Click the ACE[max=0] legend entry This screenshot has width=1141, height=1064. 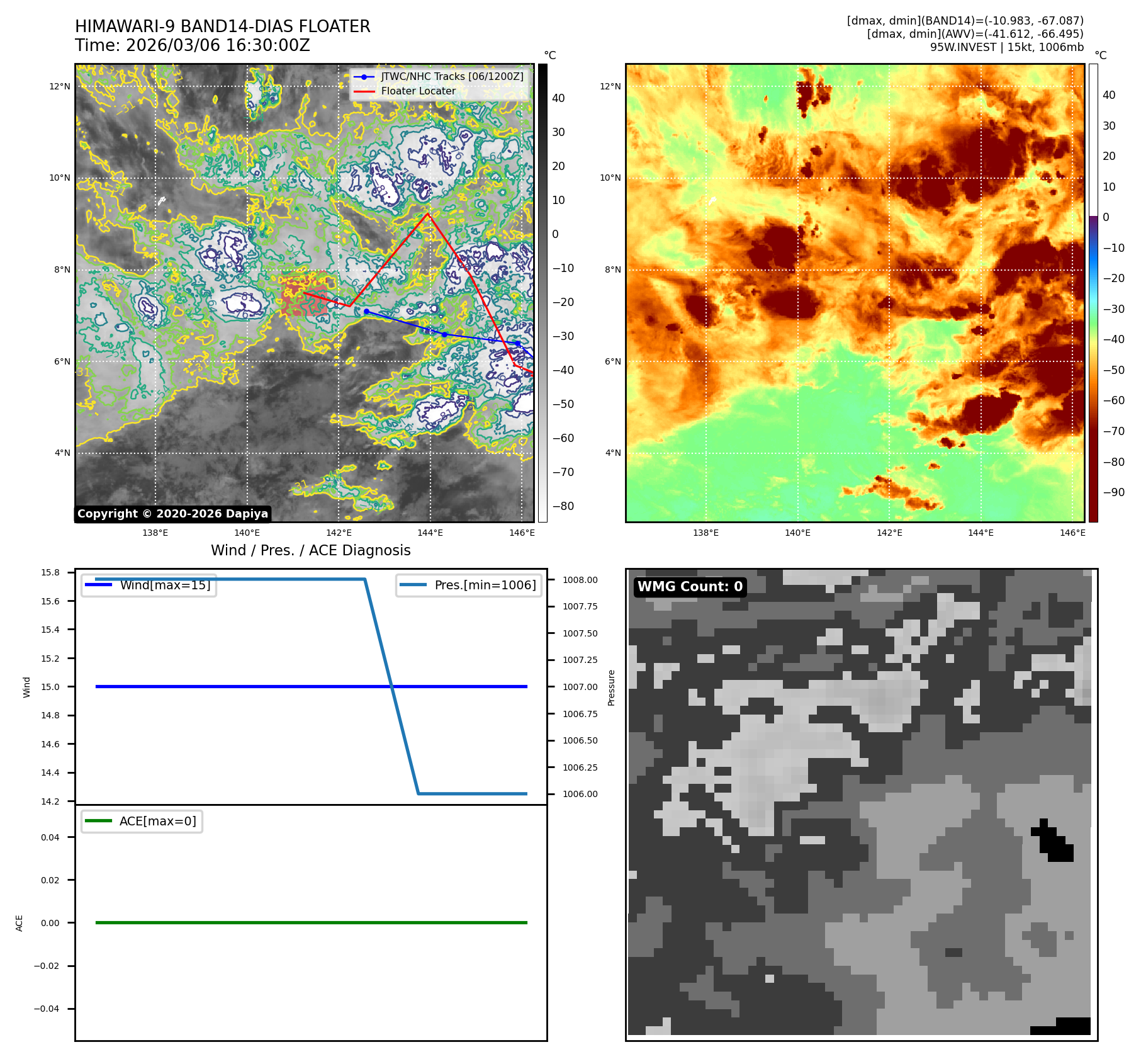tap(142, 821)
